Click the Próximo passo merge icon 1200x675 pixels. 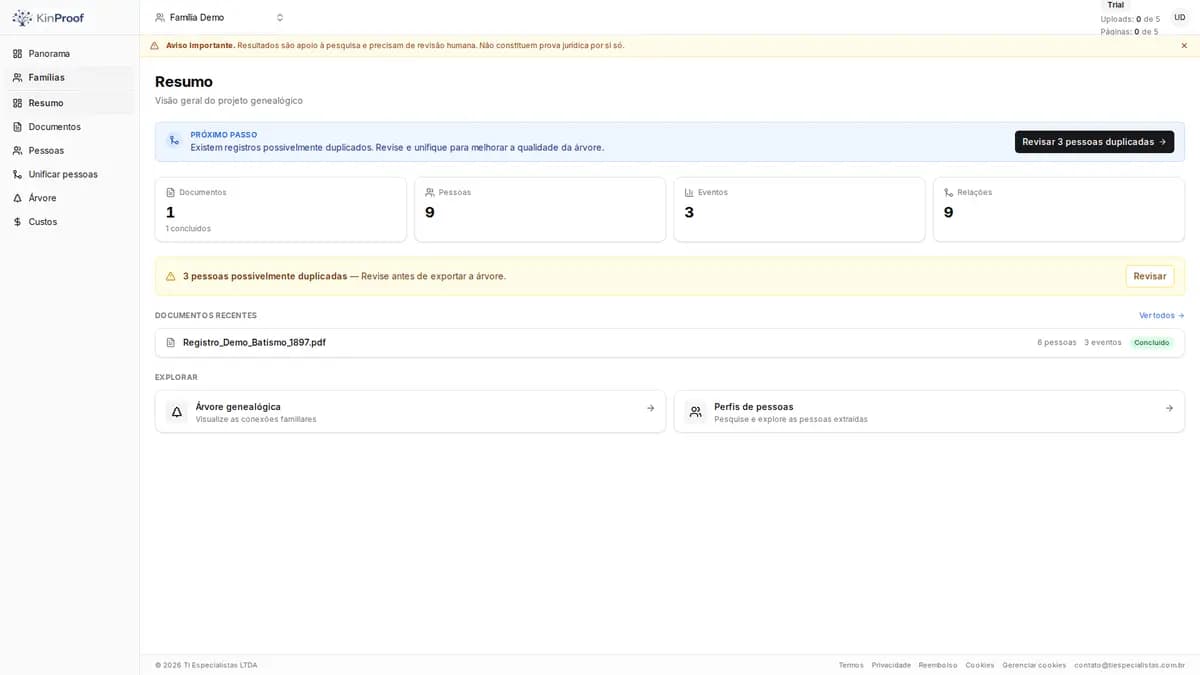pos(174,141)
